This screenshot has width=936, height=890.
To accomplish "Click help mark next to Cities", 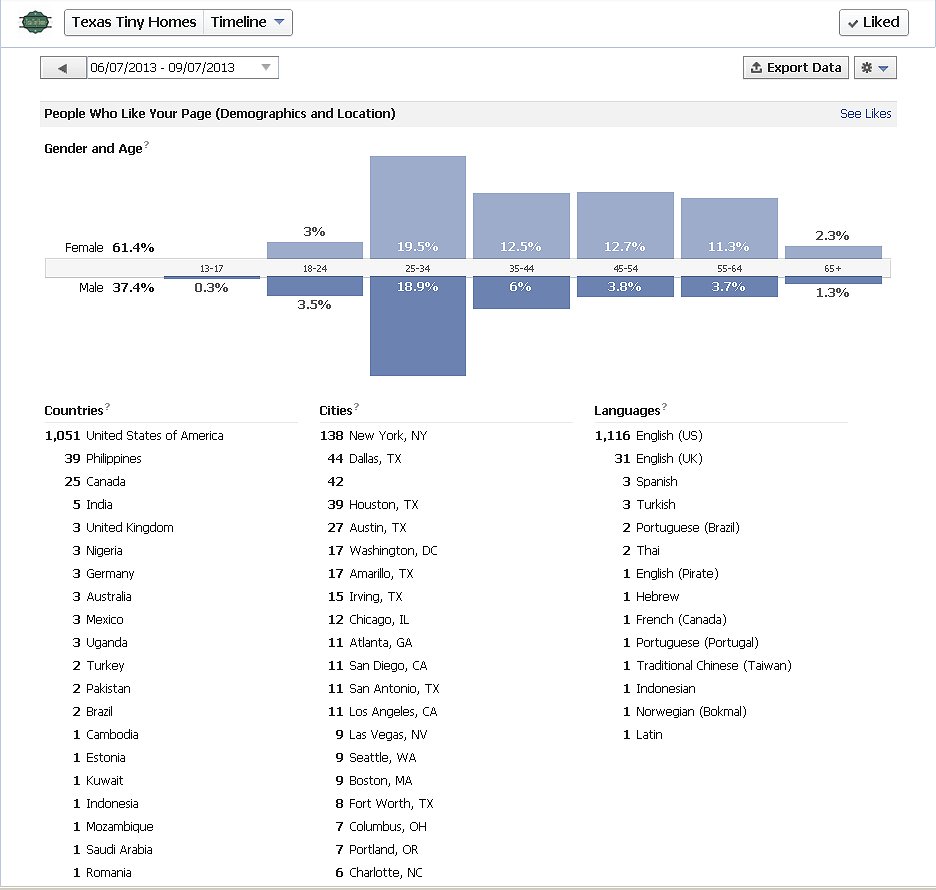I will click(x=357, y=408).
